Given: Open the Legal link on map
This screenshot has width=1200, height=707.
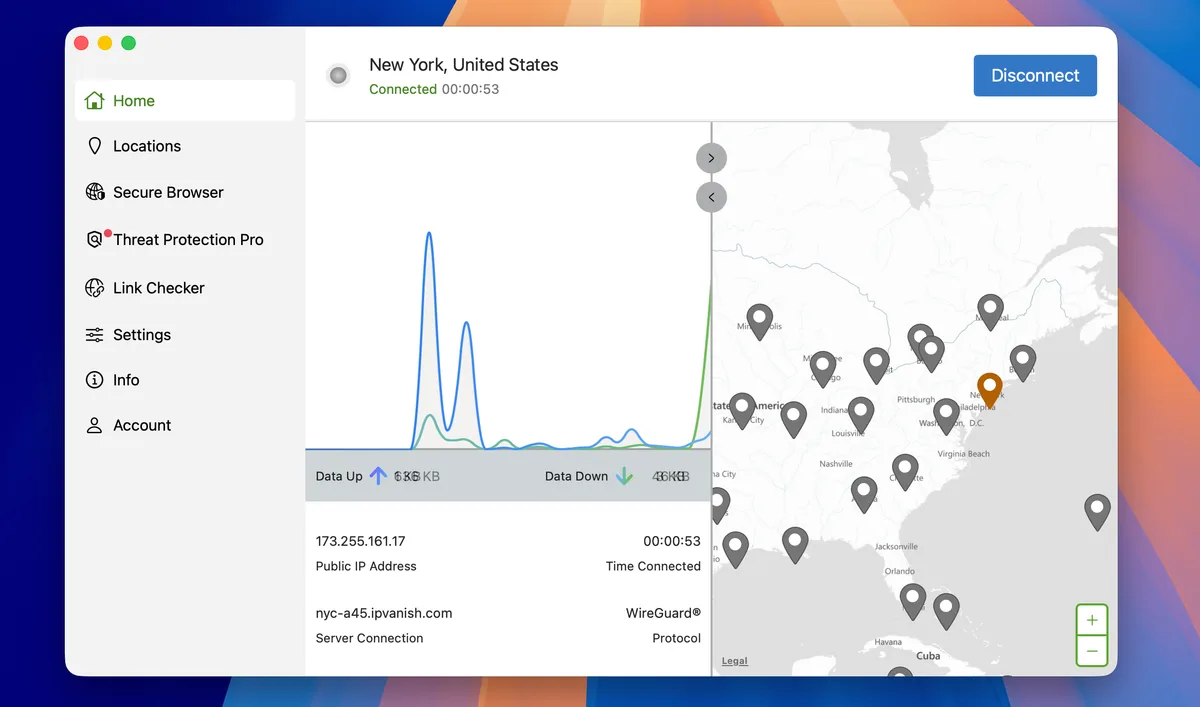Looking at the screenshot, I should coord(735,661).
